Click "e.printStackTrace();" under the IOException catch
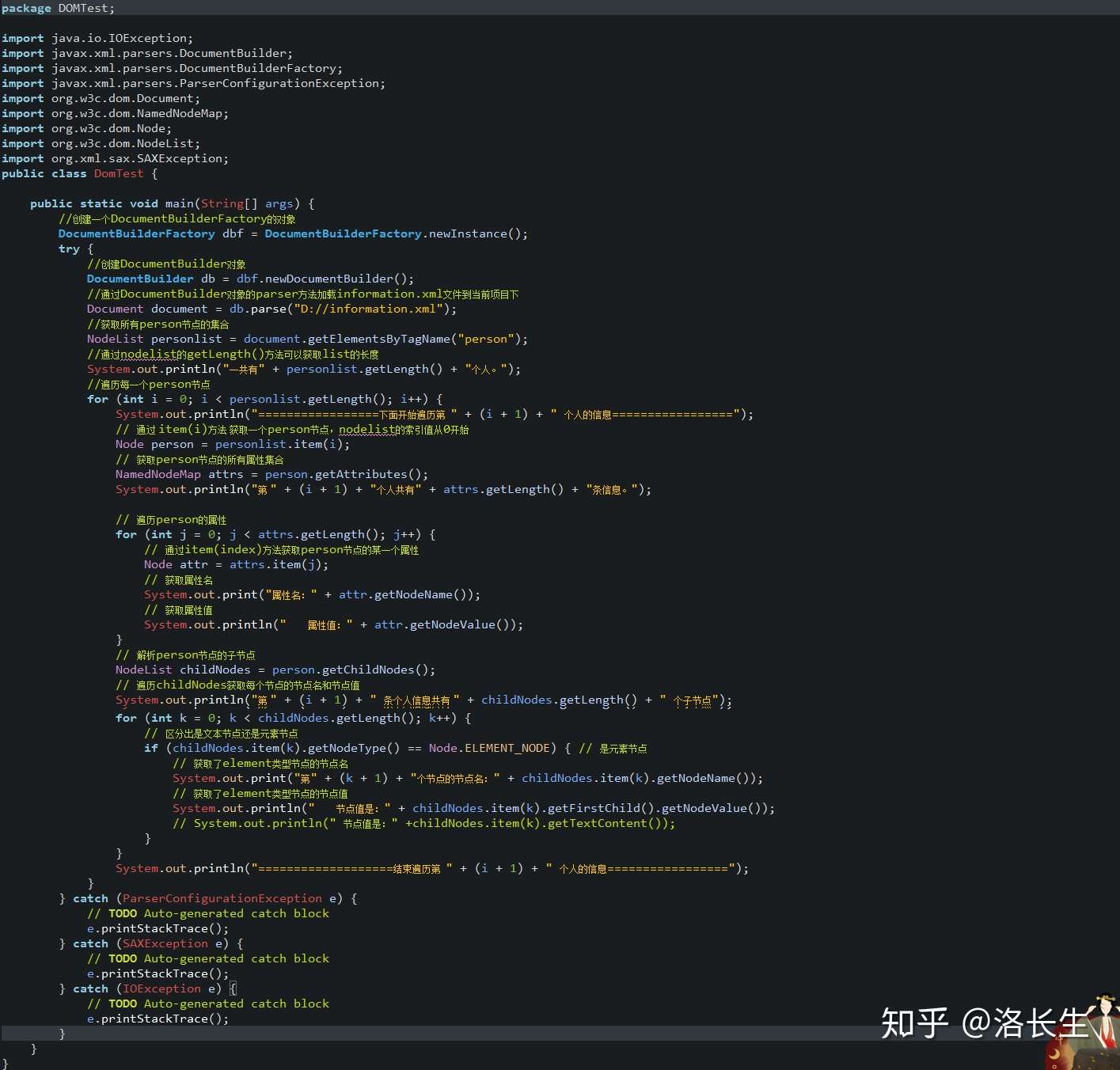The height and width of the screenshot is (1070, 1120). [158, 1019]
